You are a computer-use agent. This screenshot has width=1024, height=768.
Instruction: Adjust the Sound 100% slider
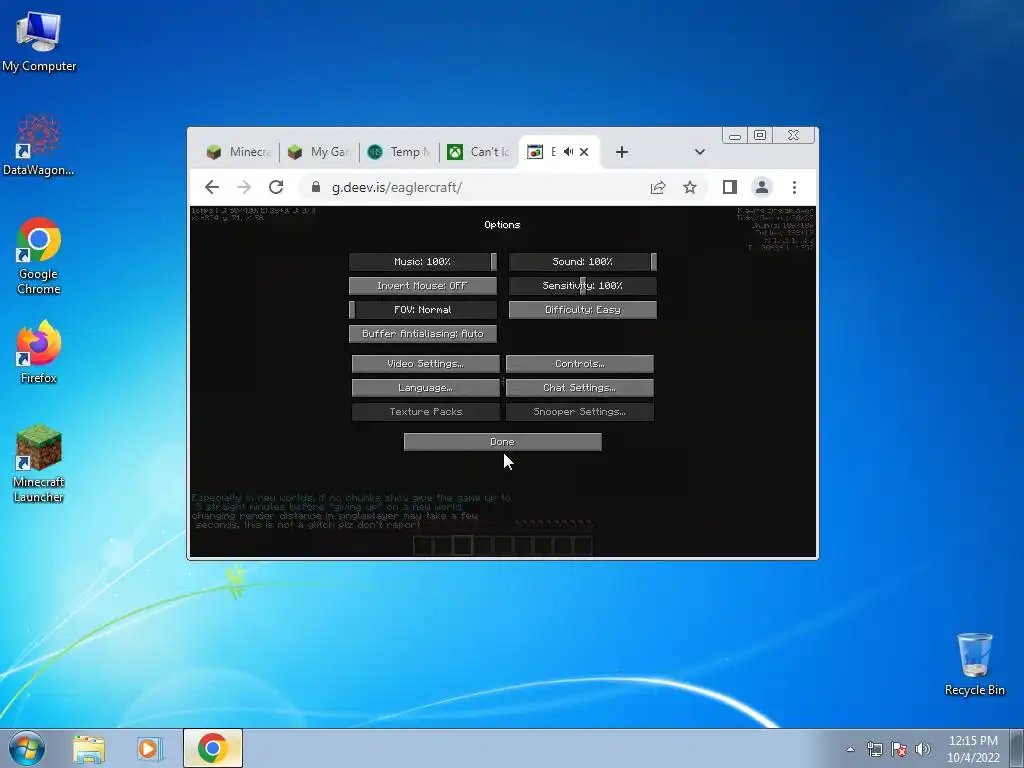click(583, 262)
